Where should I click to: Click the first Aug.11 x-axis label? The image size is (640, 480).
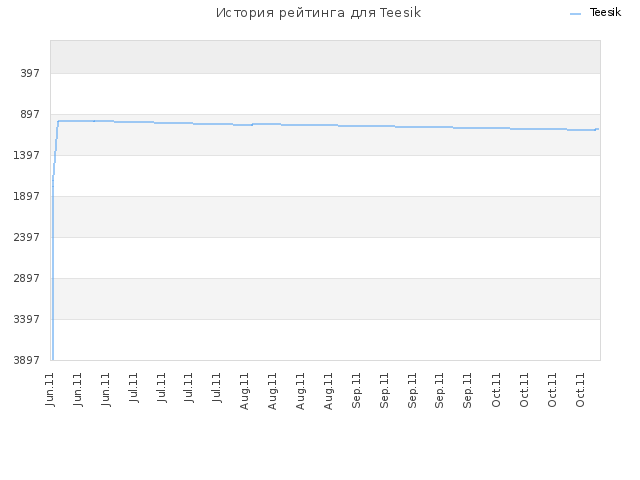tap(244, 391)
